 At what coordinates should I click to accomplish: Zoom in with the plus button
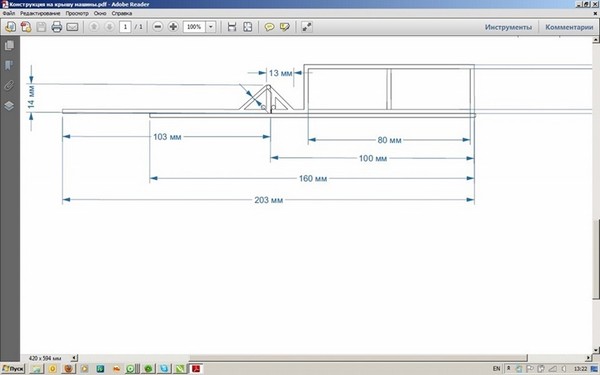tap(173, 27)
